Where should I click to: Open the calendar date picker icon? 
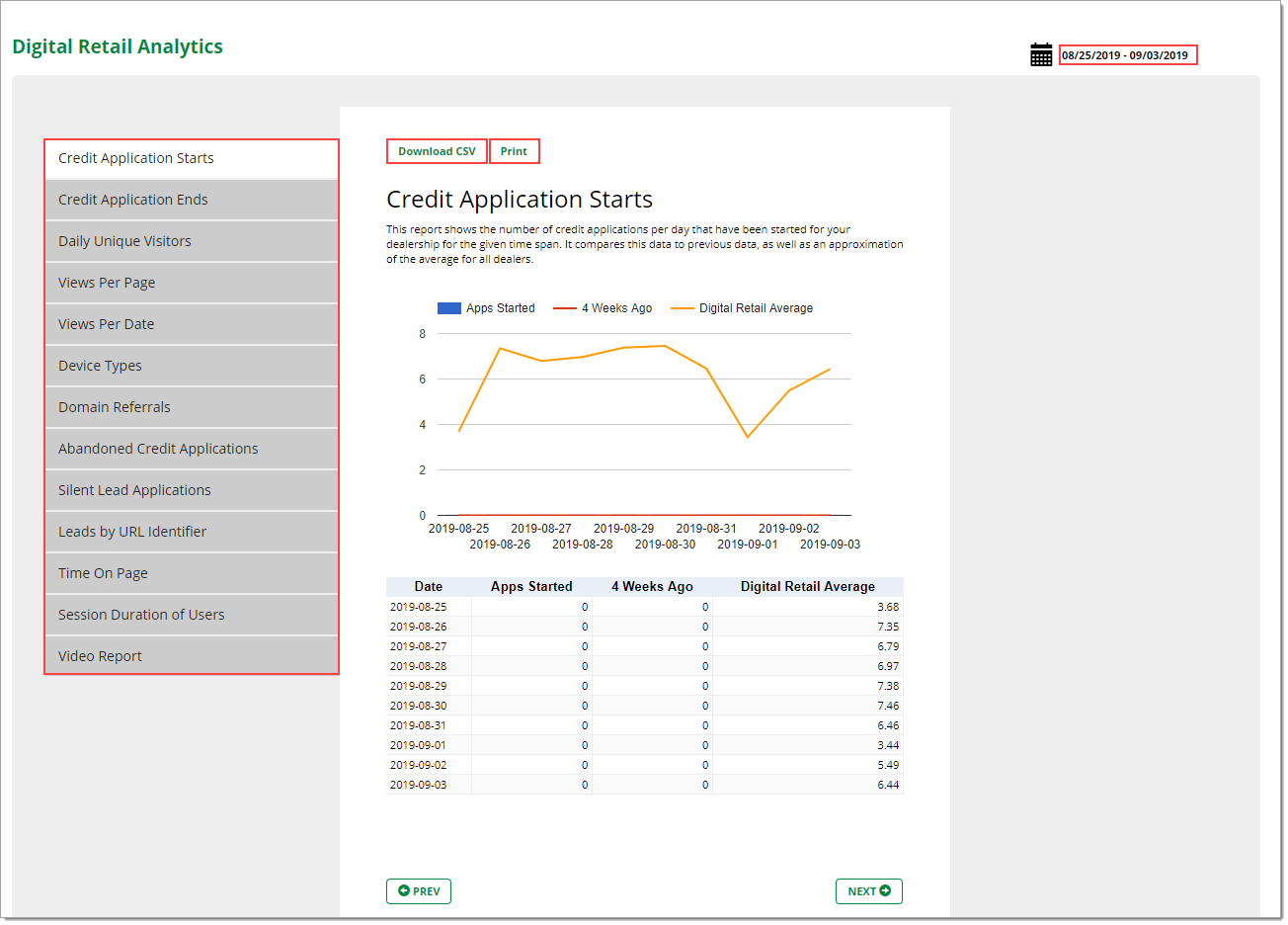coord(1040,54)
